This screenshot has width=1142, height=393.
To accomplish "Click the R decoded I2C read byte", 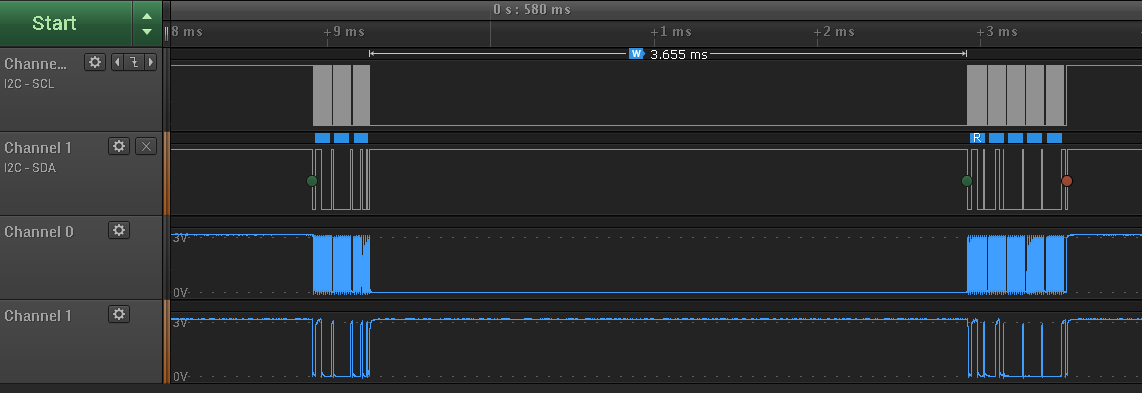I will pos(977,138).
